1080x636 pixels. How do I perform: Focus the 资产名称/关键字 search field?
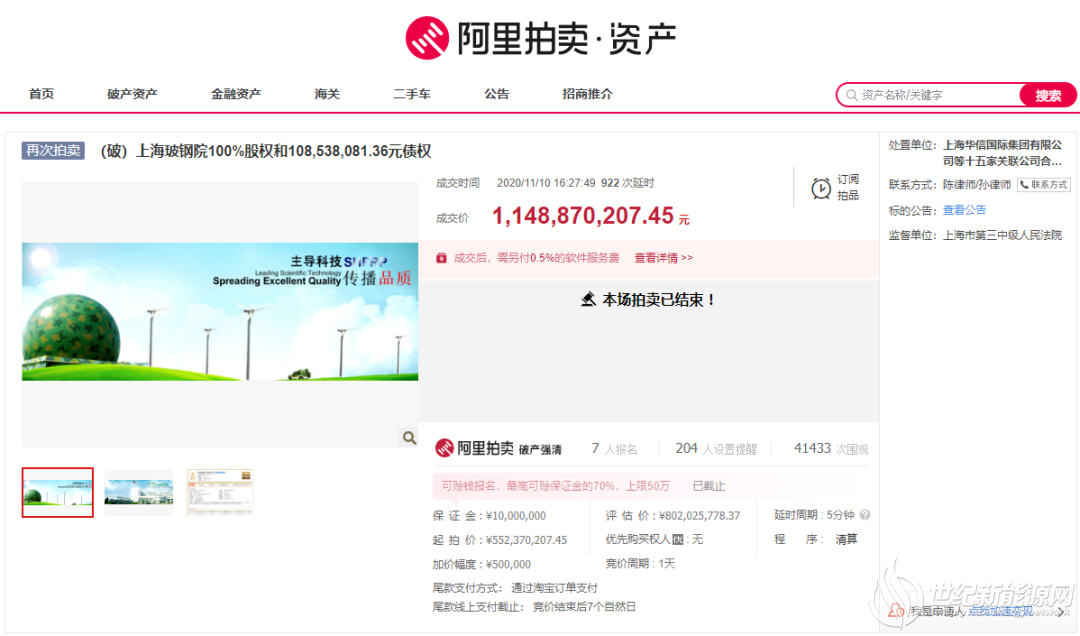click(x=929, y=95)
